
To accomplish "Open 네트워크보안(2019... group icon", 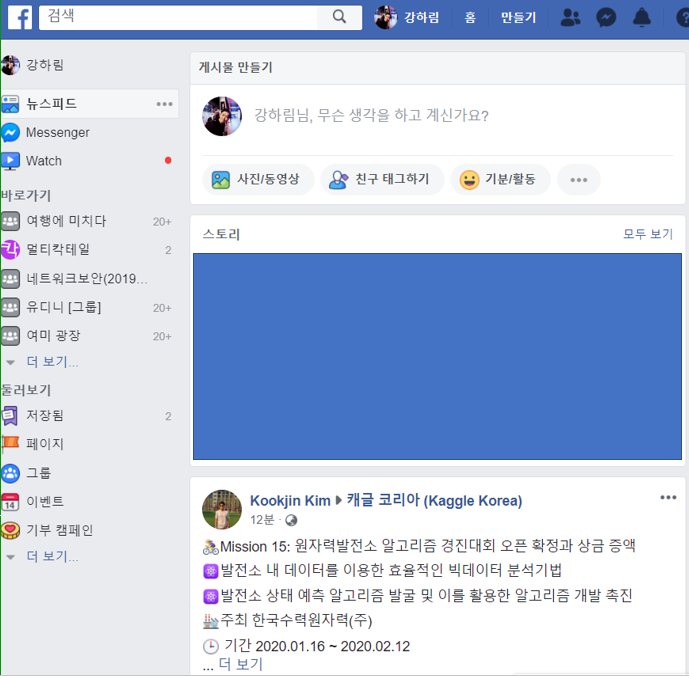I will 10,279.
